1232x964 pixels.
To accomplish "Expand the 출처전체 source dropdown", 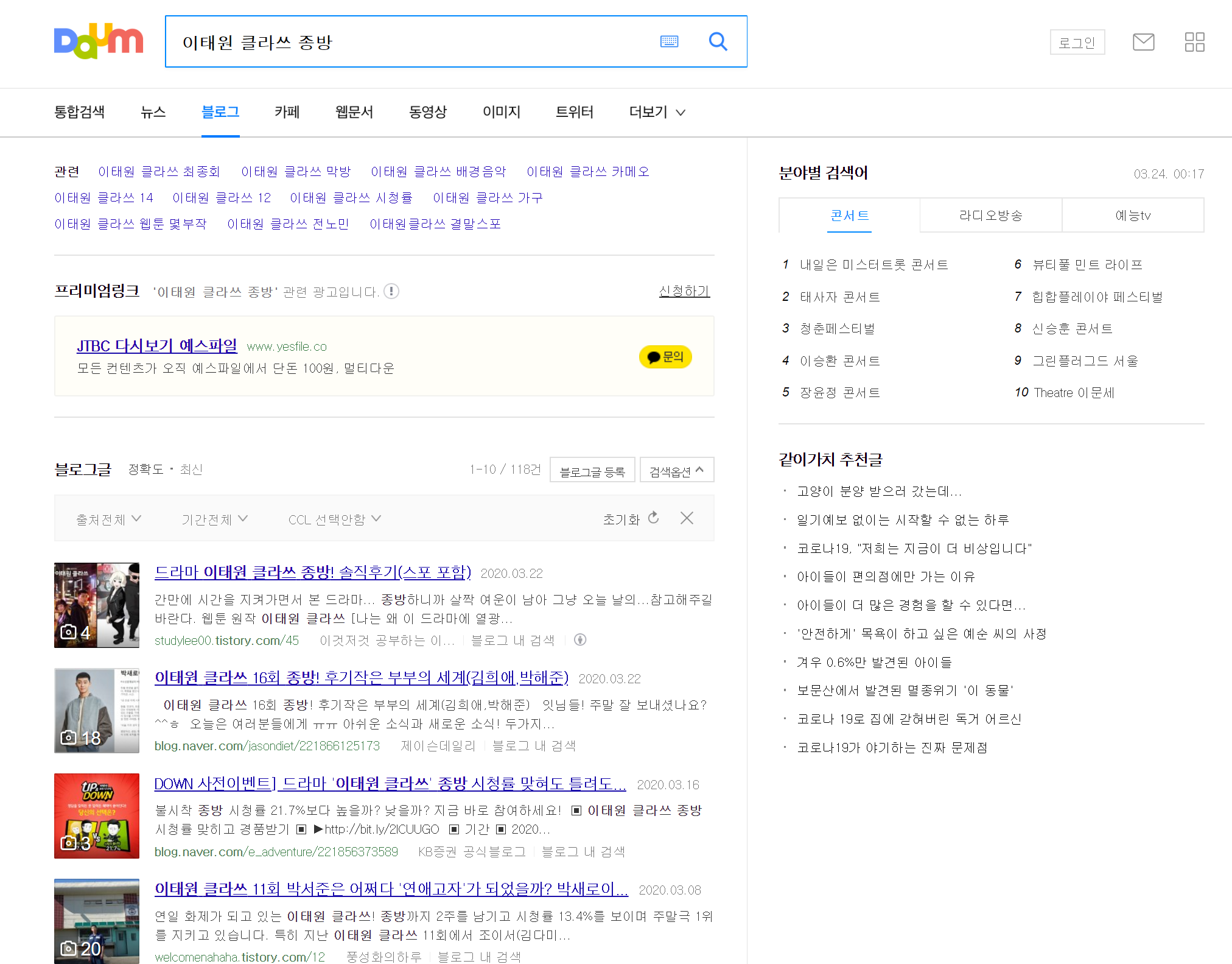I will (x=108, y=519).
